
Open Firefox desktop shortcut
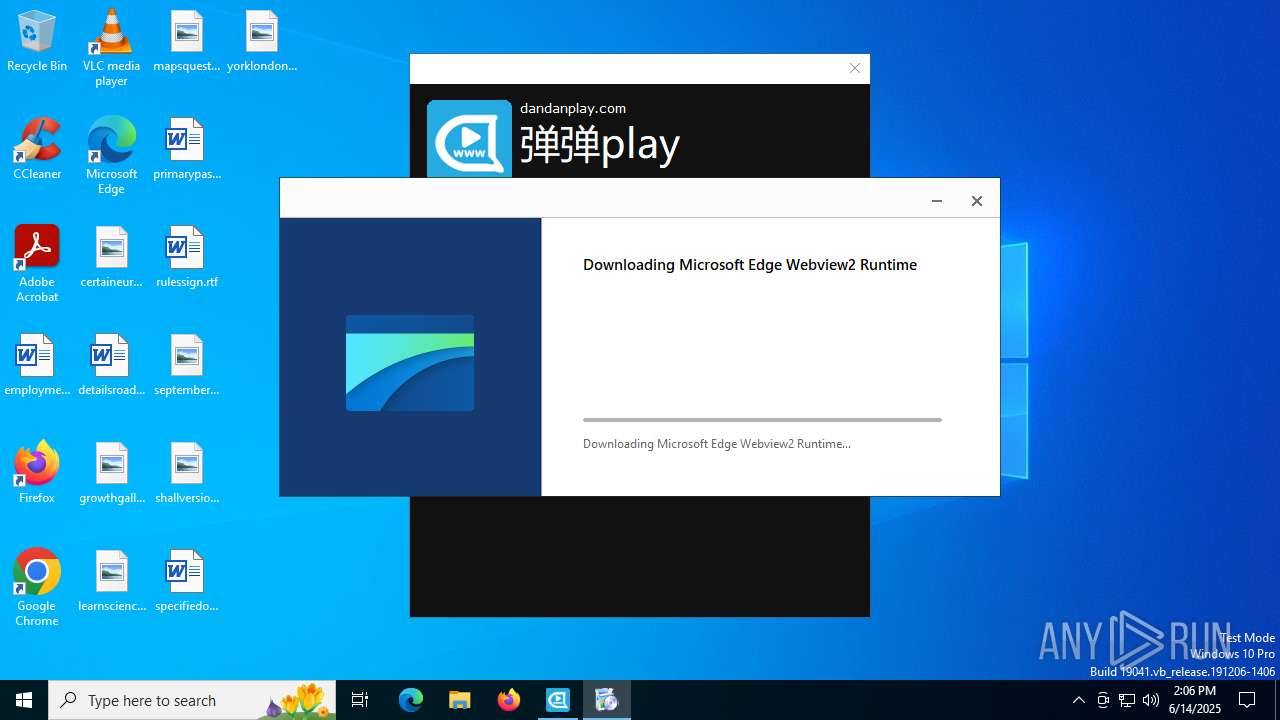click(x=37, y=473)
